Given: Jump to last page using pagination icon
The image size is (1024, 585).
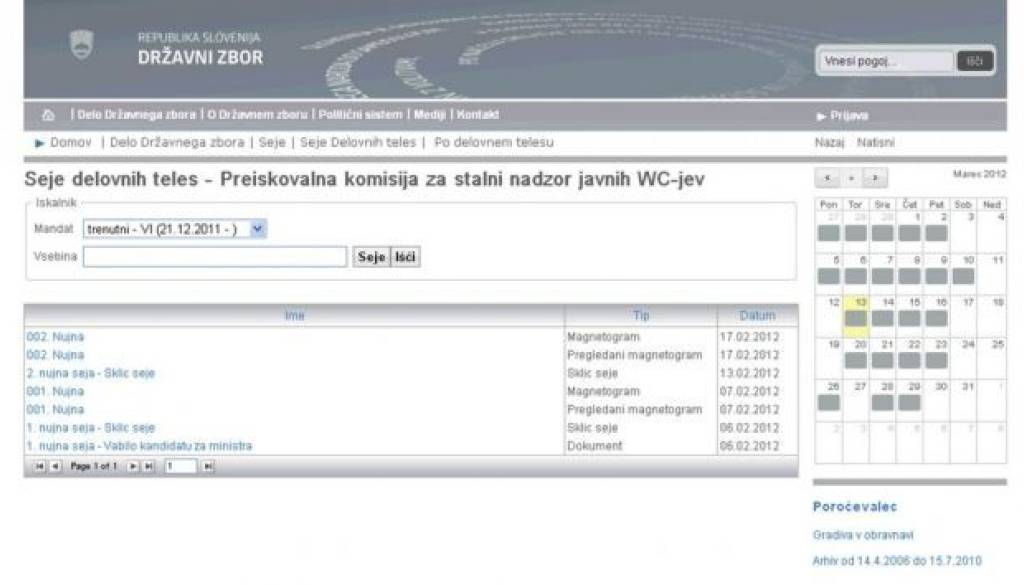Looking at the screenshot, I should click(148, 467).
